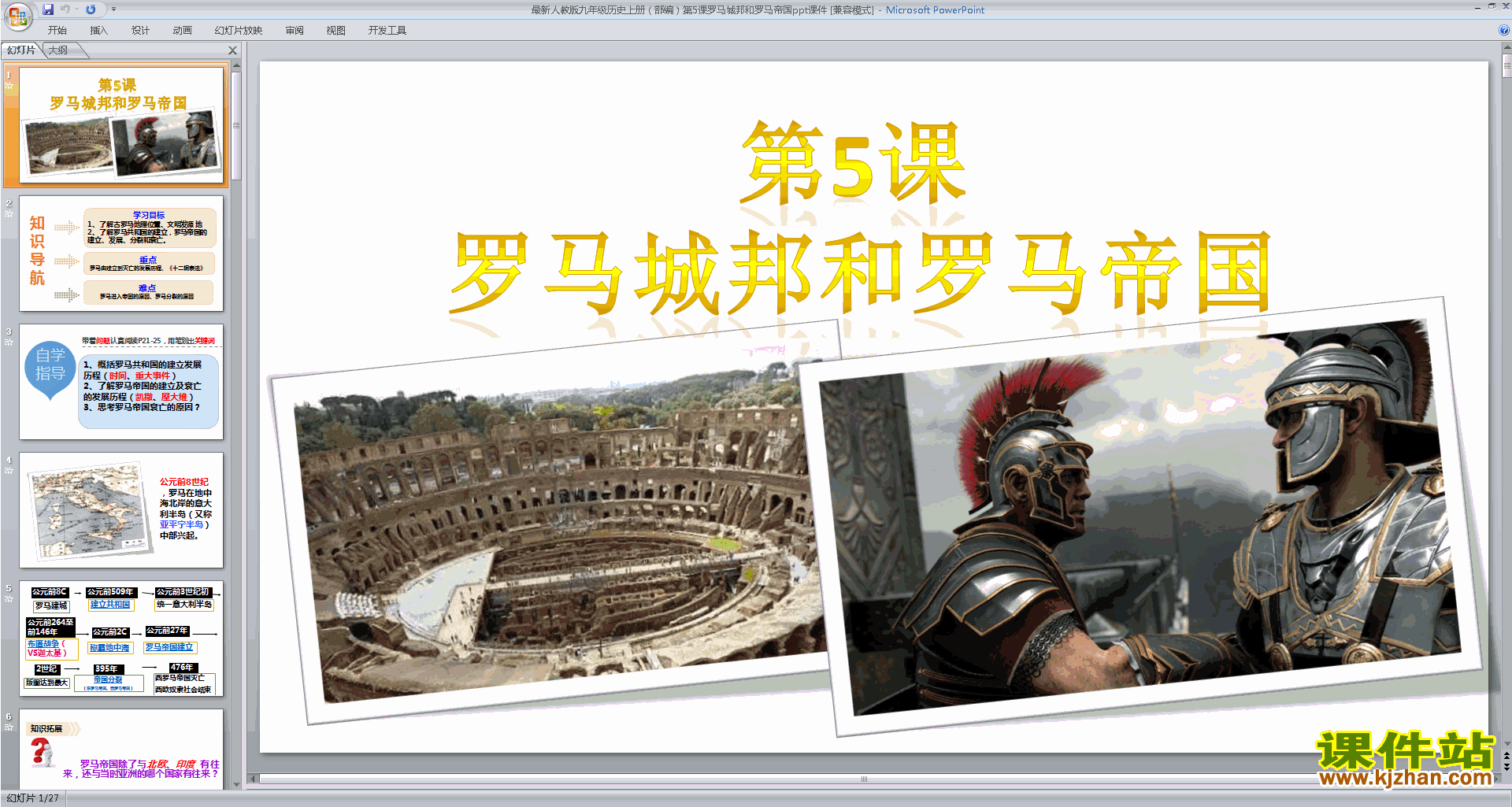
Task: Select the 罗马城邦和罗马帝国 title text
Action: pyautogui.click(x=860, y=273)
